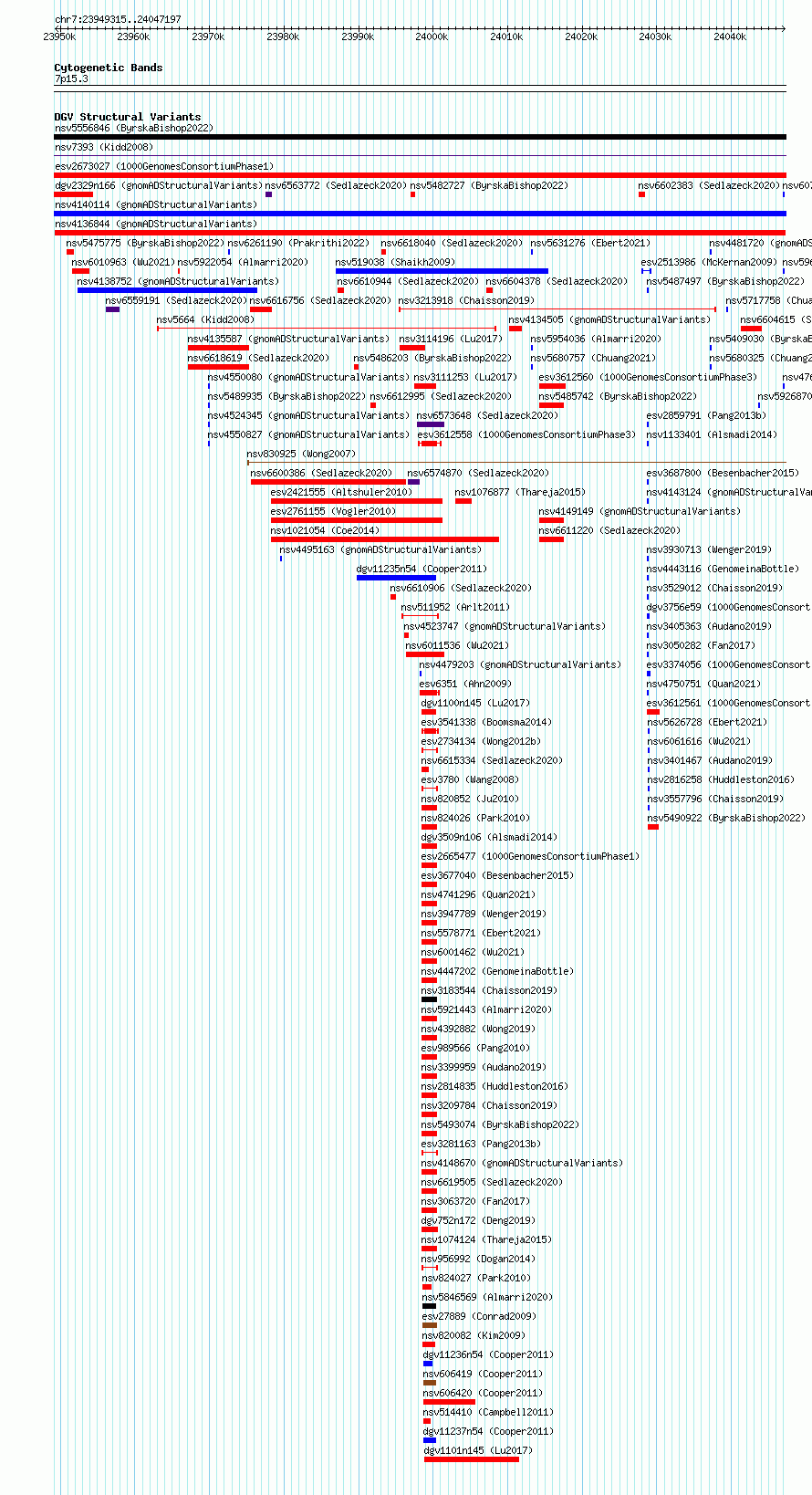This screenshot has width=812, height=1495.
Task: Click dgv2329n166 (gnomADStructuralVariants) label
Action: tap(159, 185)
